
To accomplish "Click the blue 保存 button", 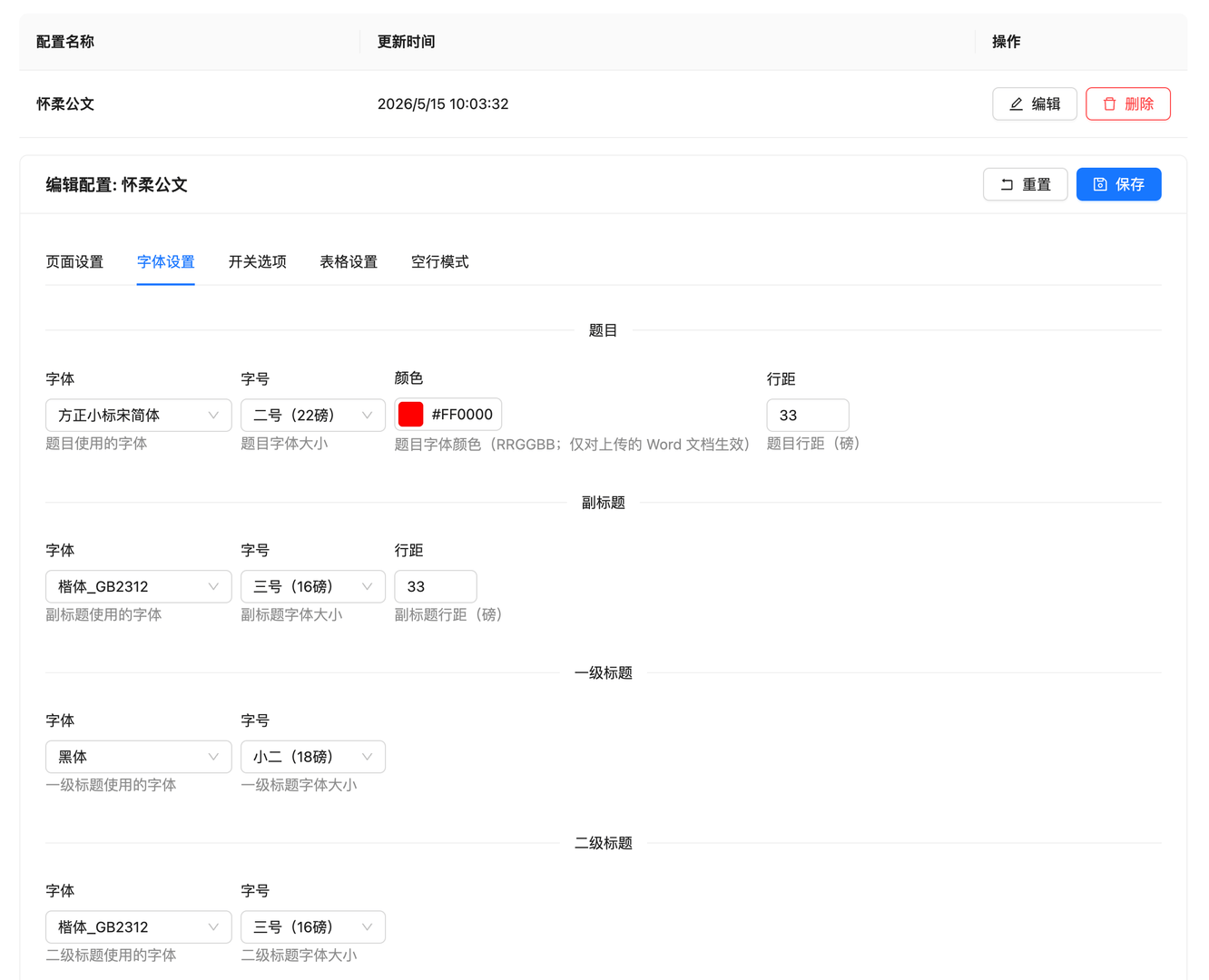I will [1119, 185].
